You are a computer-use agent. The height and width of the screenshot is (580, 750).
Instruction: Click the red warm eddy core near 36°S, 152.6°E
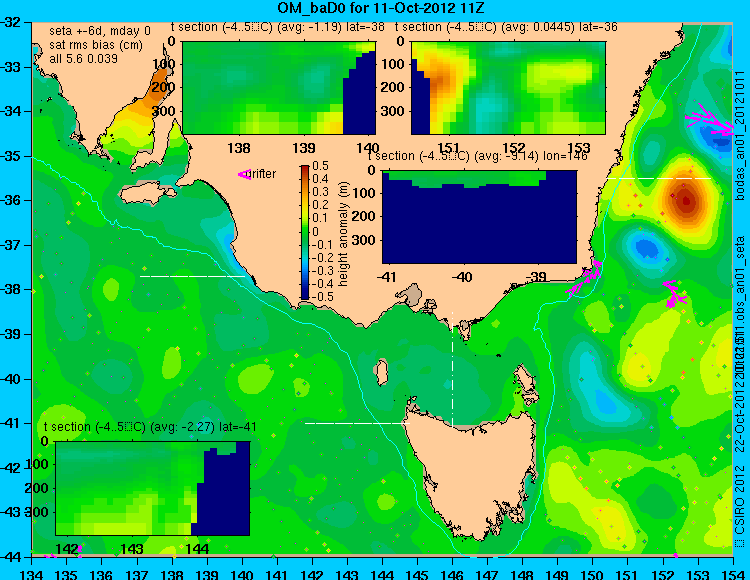point(686,201)
